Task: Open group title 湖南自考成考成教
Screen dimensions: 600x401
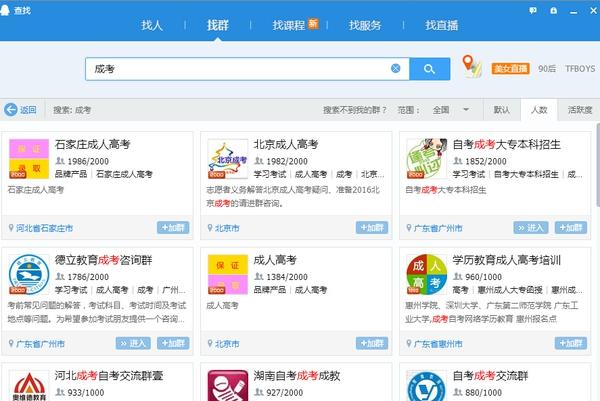Action: click(x=297, y=376)
